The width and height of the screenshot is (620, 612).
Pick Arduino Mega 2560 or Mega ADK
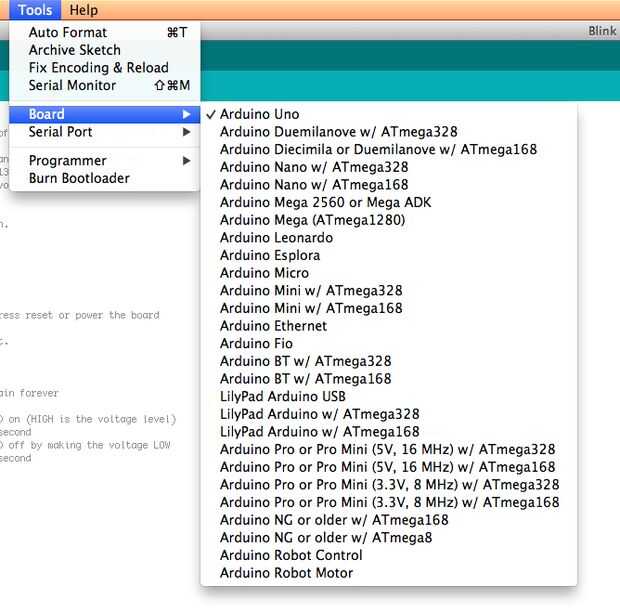[x=389, y=202]
